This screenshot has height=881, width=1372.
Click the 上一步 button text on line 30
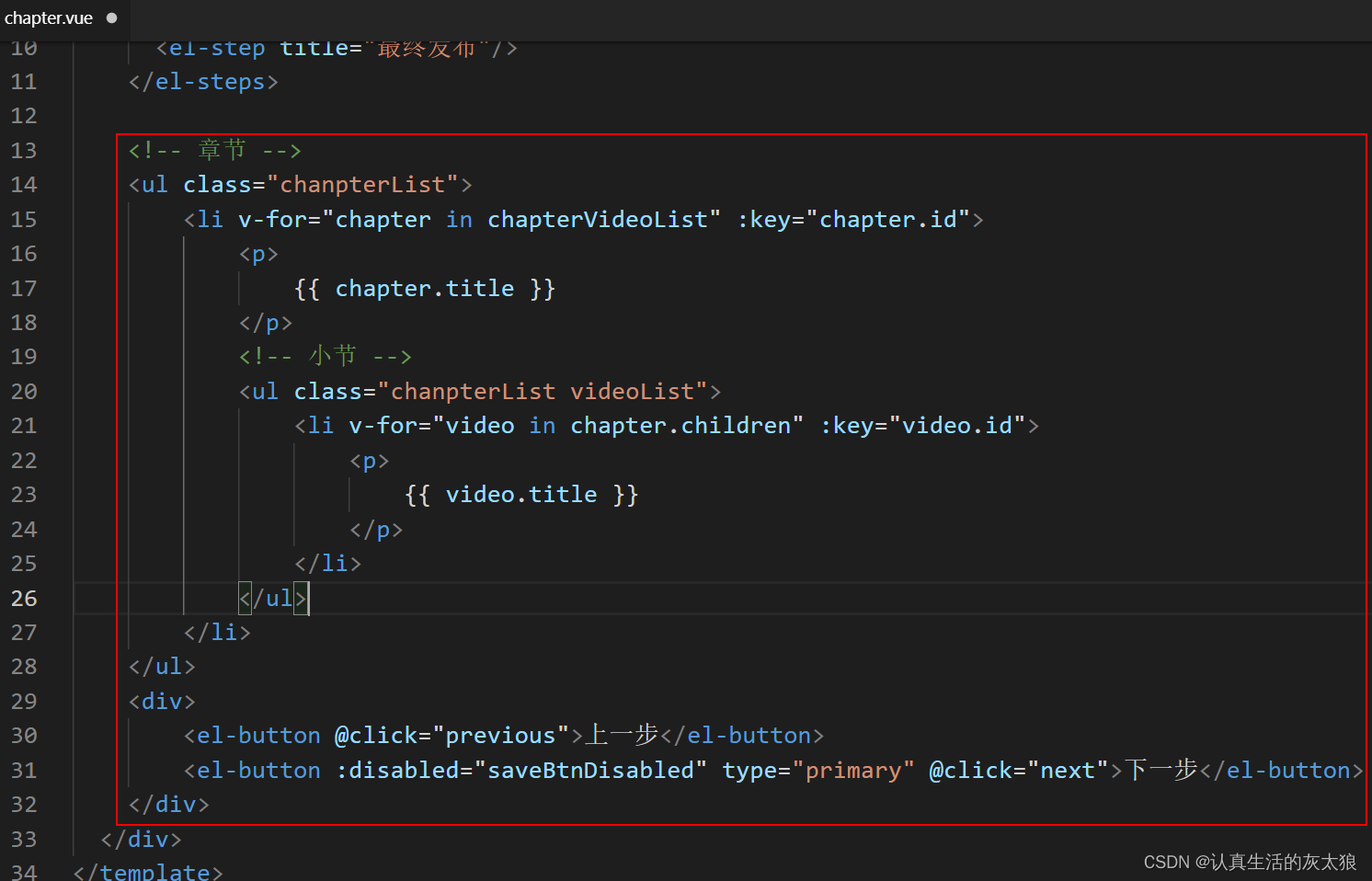coord(622,735)
